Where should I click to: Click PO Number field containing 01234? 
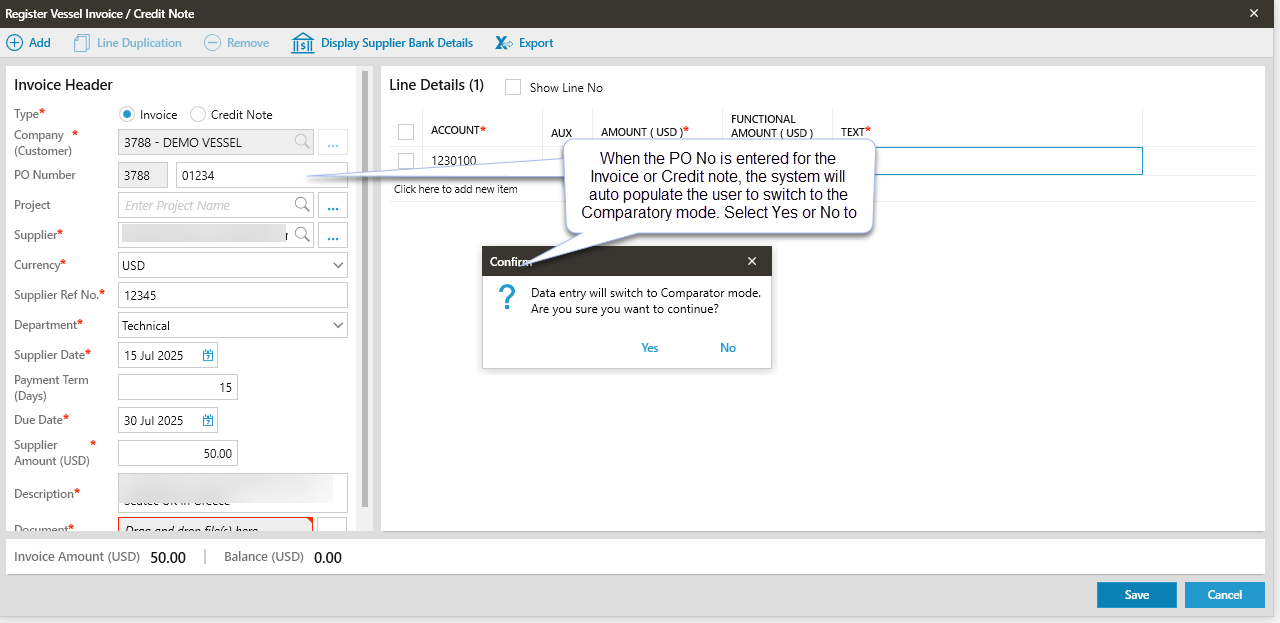[262, 175]
